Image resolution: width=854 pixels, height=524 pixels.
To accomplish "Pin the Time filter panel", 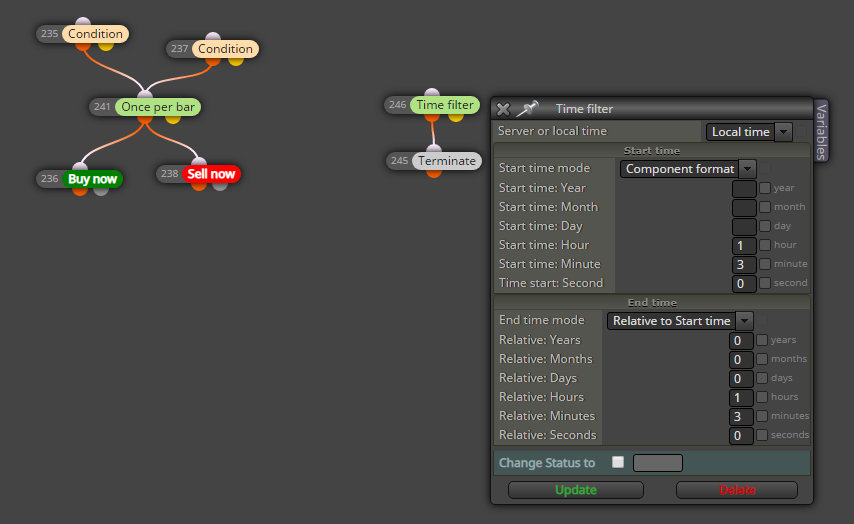I will [527, 108].
